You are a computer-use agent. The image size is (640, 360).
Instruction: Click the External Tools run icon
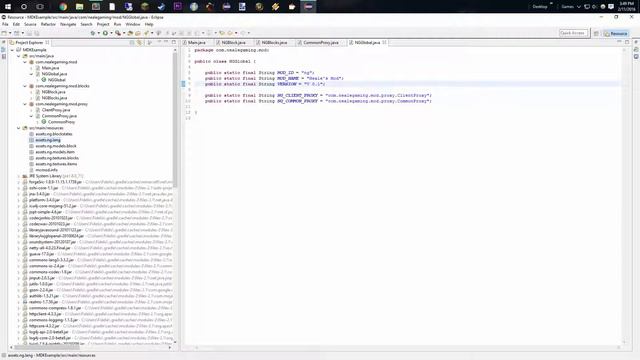118,33
